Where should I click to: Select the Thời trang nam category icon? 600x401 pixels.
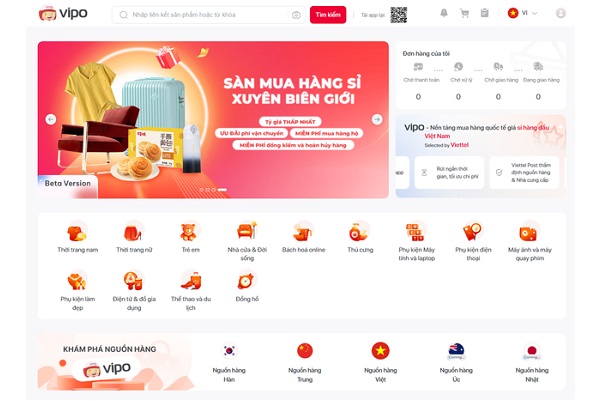coord(78,232)
